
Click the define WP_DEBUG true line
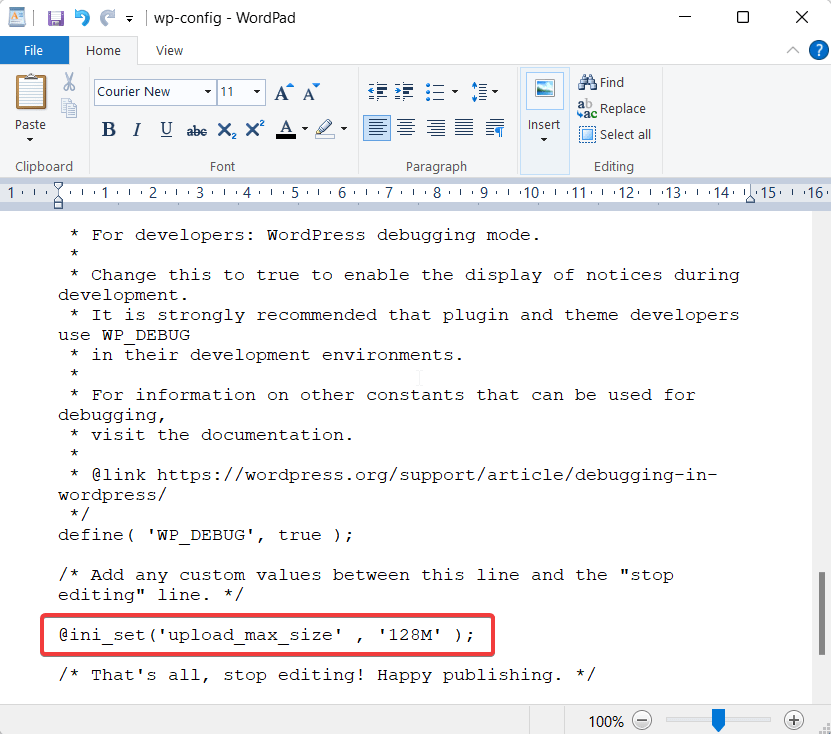[x=205, y=535]
